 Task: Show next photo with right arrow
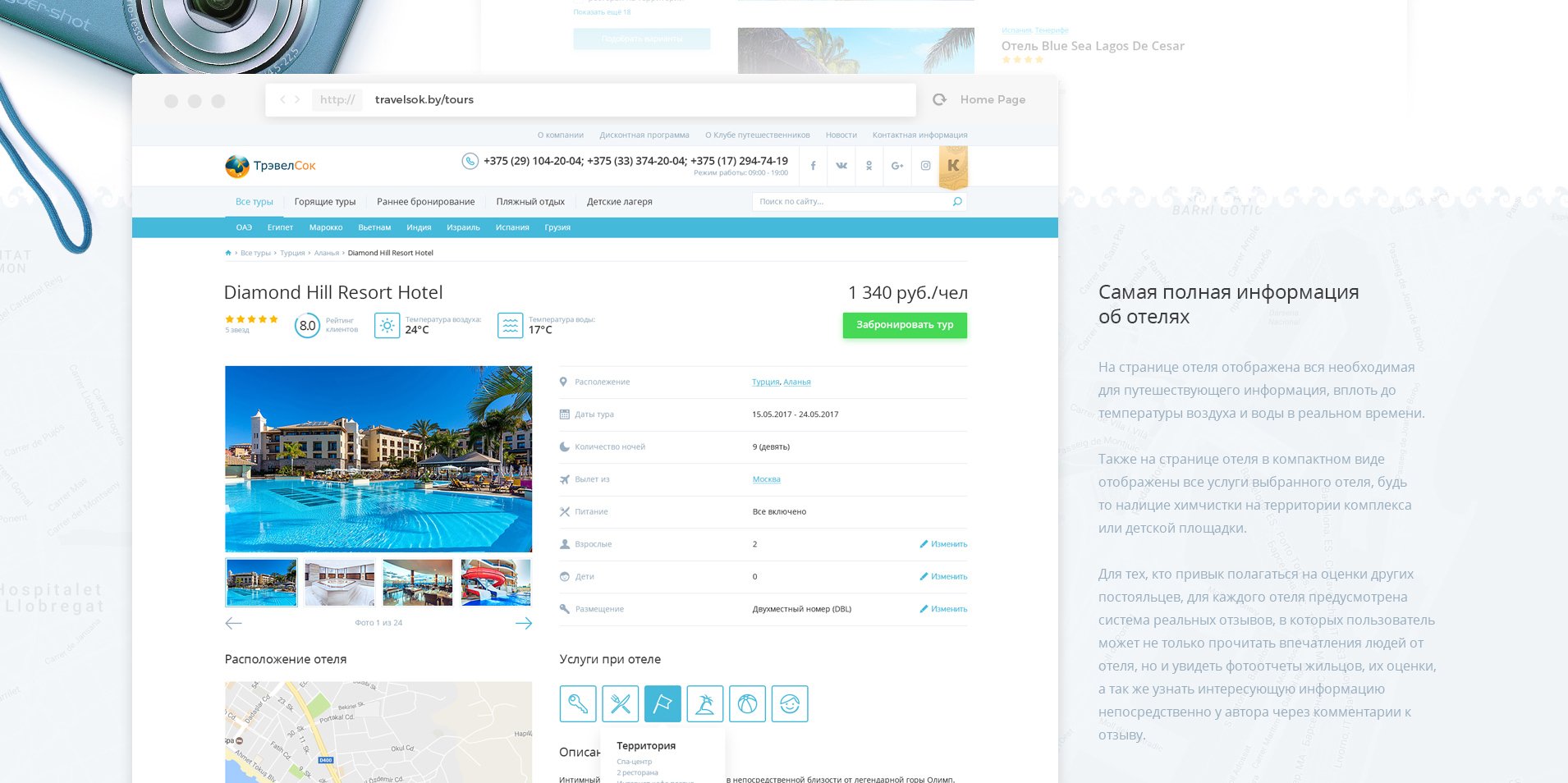pos(523,624)
